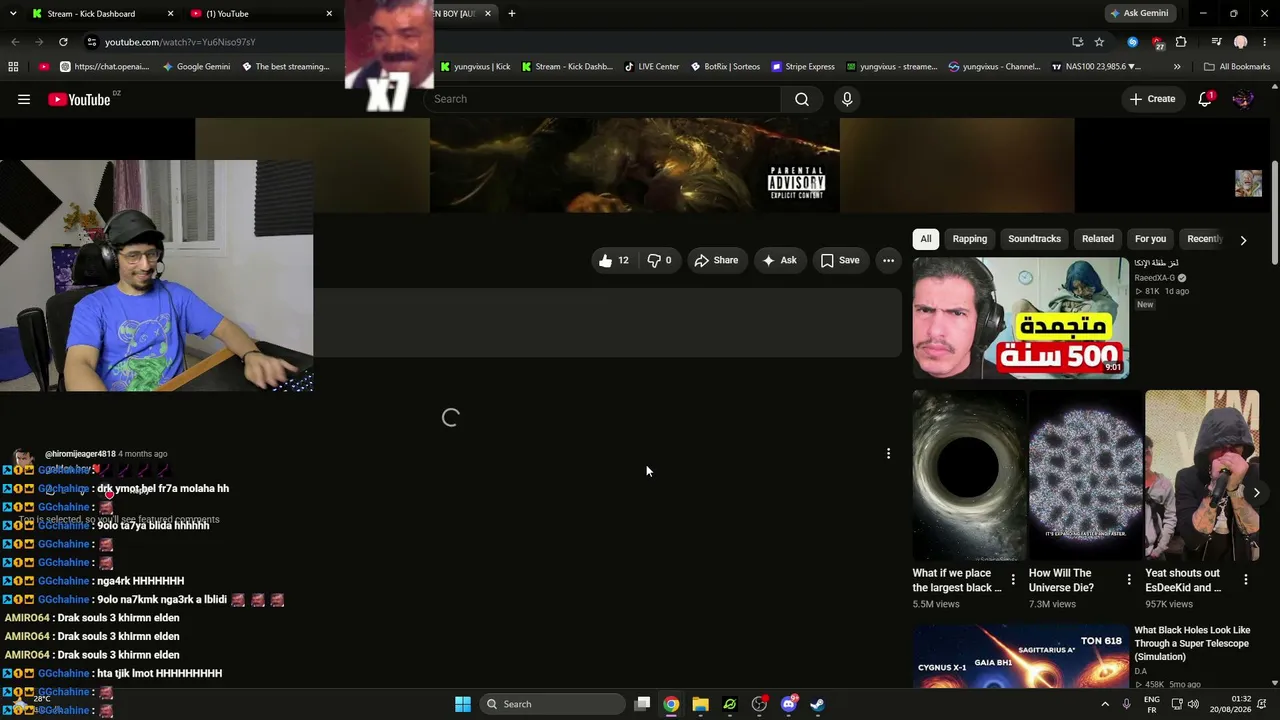The height and width of the screenshot is (720, 1280).
Task: Open options for Yeat shouts out video
Action: coord(1246,580)
